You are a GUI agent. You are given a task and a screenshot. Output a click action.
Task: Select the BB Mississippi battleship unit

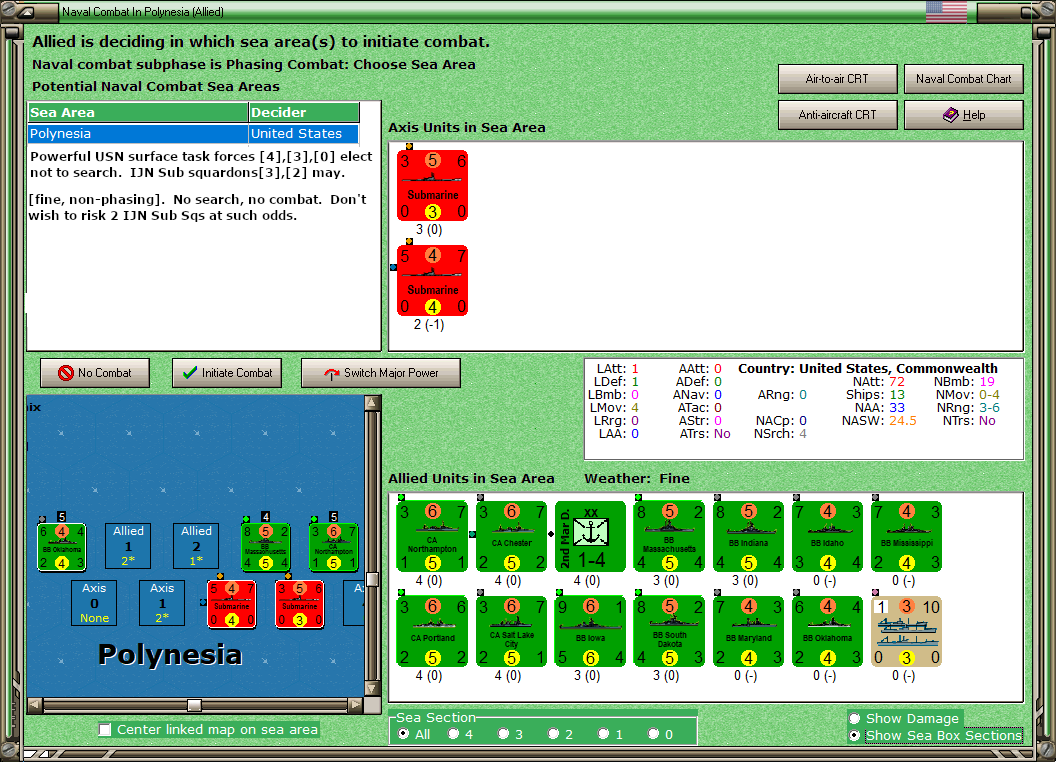click(906, 536)
